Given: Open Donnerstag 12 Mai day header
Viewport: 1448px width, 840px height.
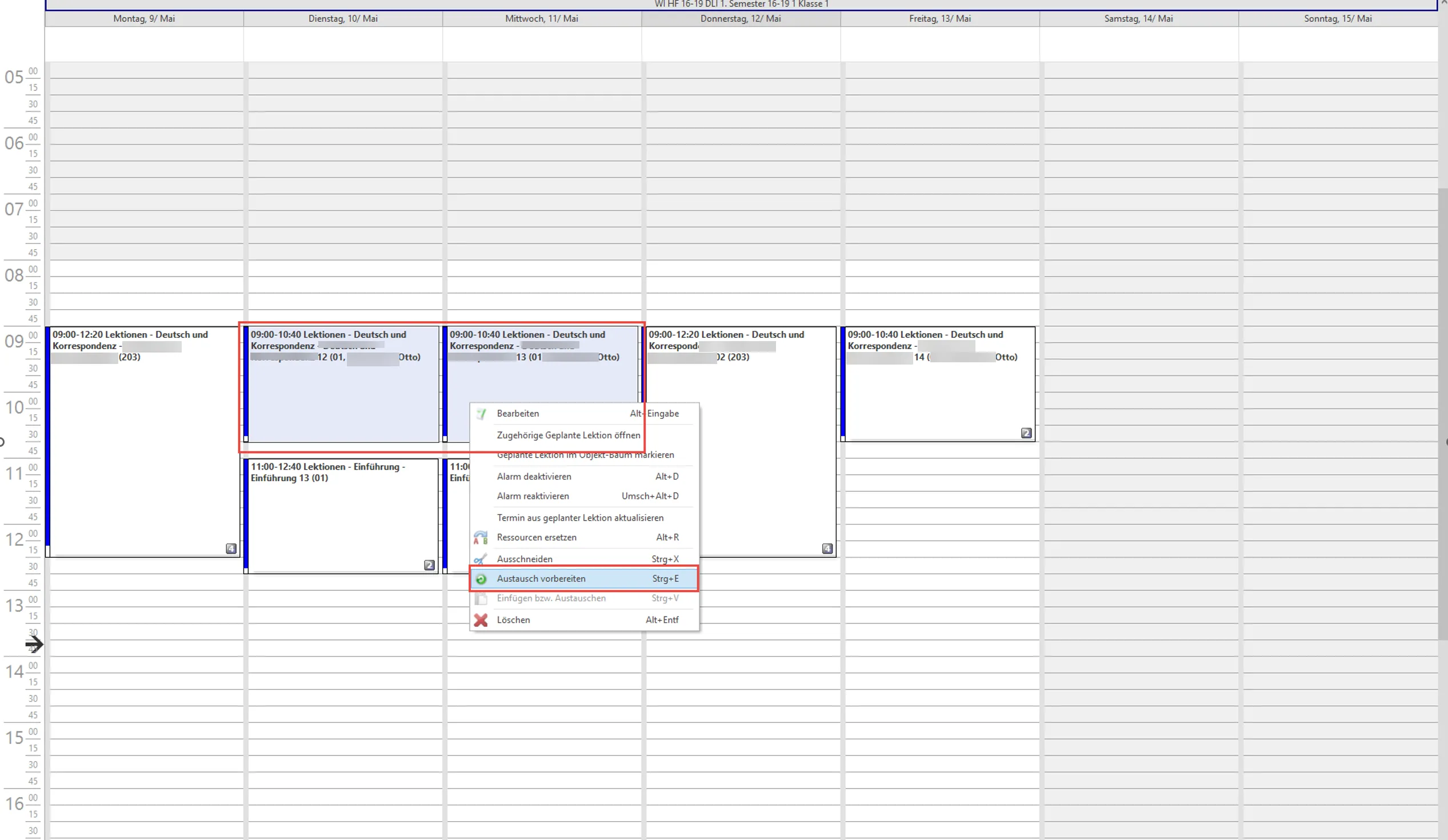Looking at the screenshot, I should click(741, 19).
